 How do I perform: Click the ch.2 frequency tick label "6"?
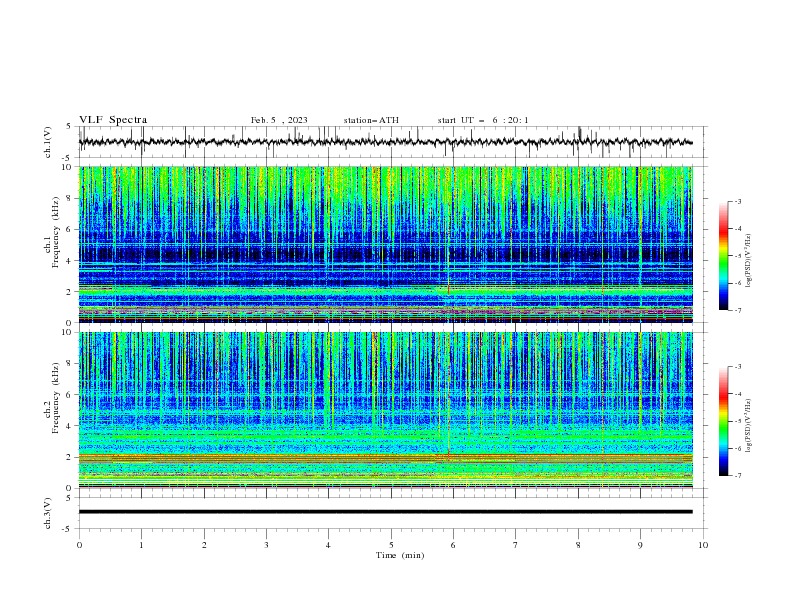69,394
